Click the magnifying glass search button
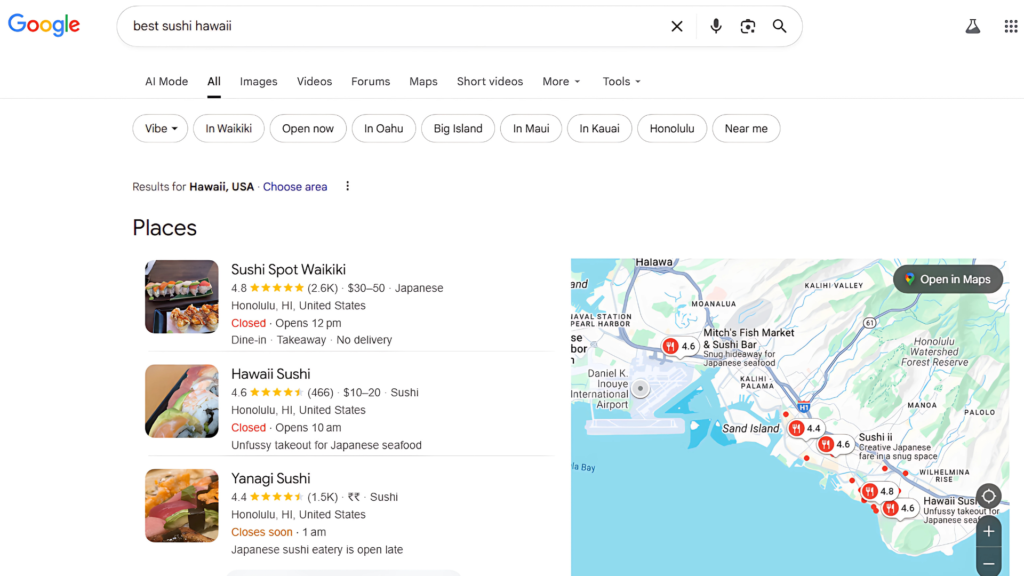 coord(780,27)
